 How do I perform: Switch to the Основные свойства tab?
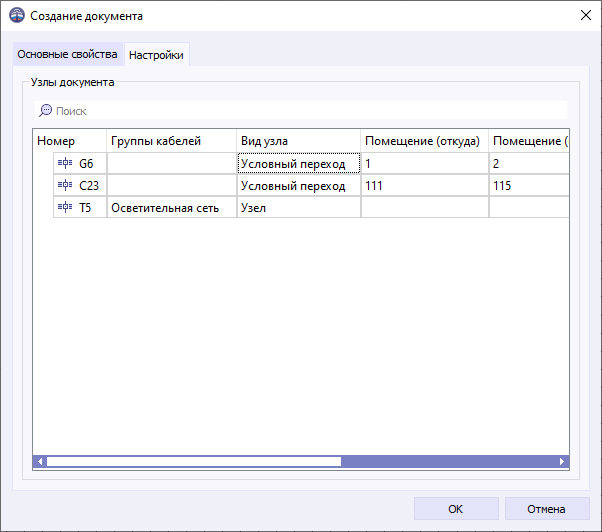coord(67,54)
